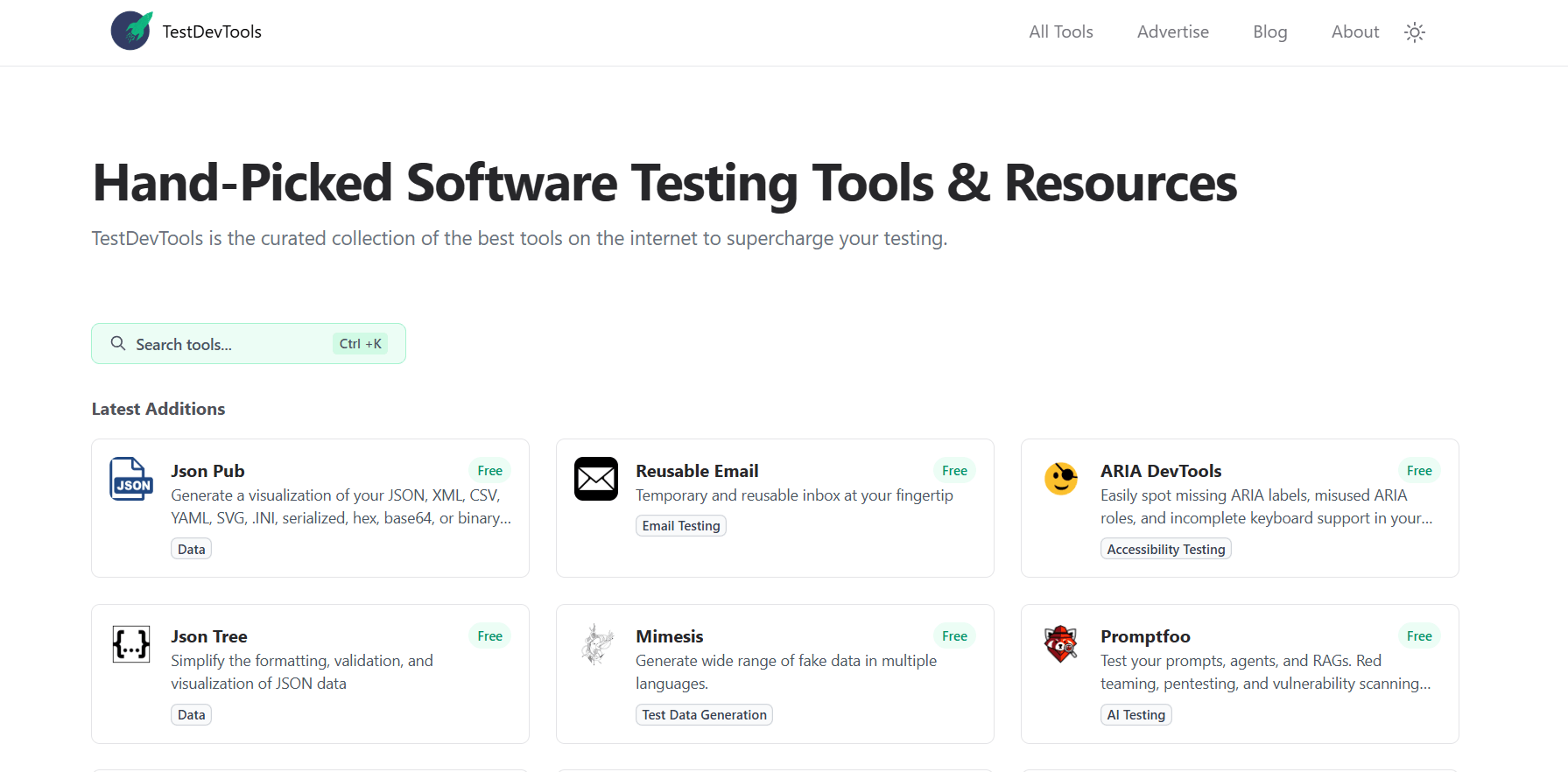Click the 'Hand-Picked Software Testing Tools' headline
1568x772 pixels.
coord(664,183)
